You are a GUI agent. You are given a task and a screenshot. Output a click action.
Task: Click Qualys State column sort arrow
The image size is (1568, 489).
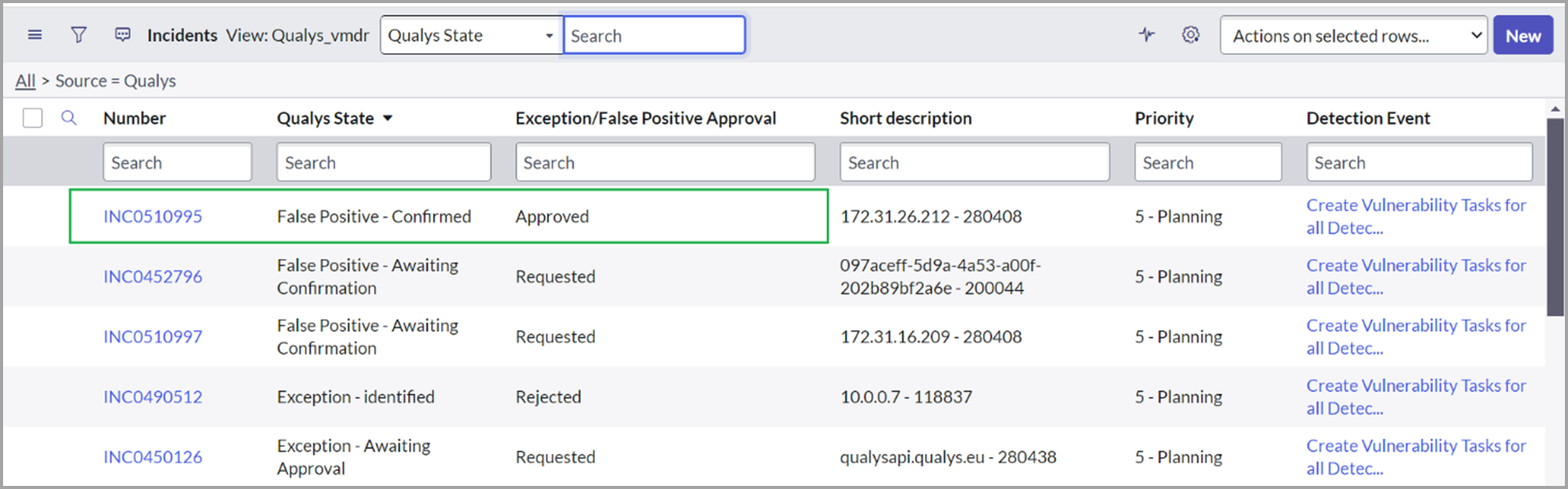[x=388, y=119]
